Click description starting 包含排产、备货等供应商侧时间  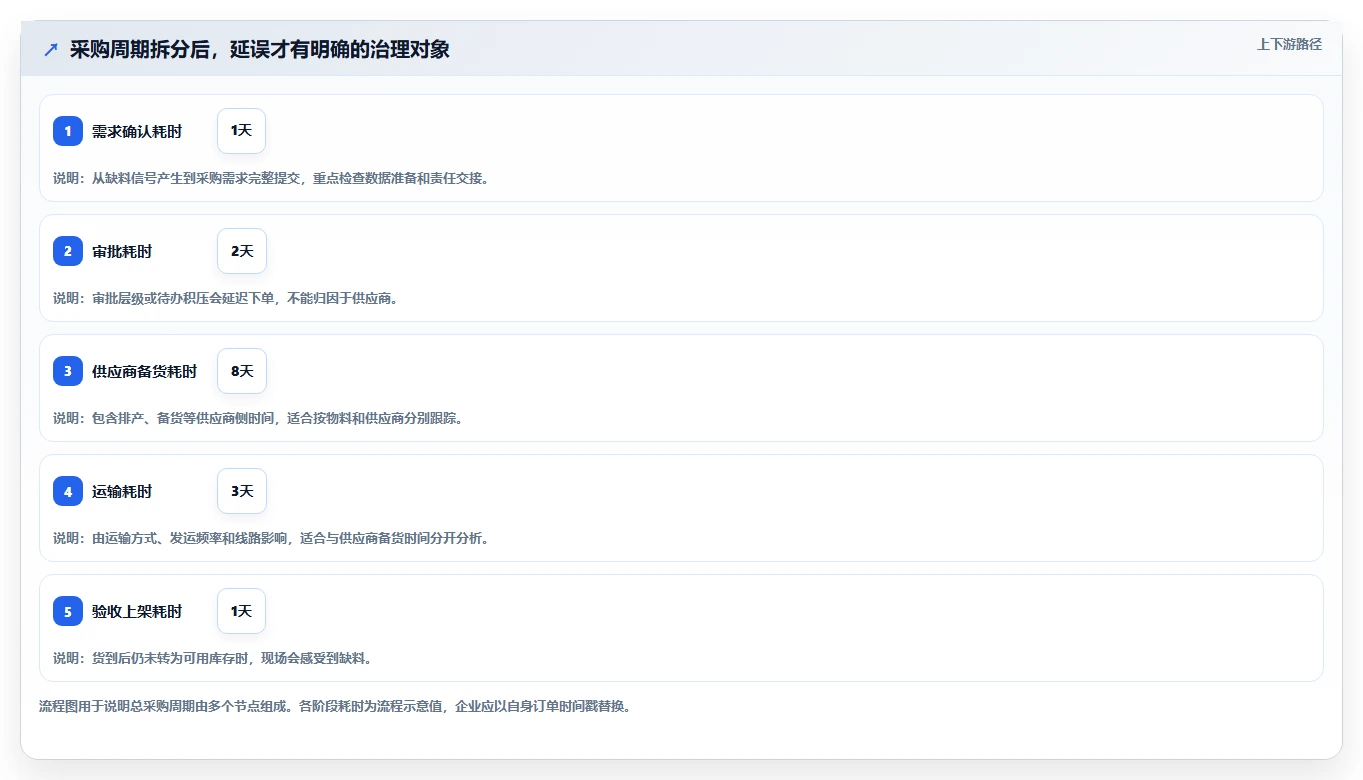coord(258,418)
